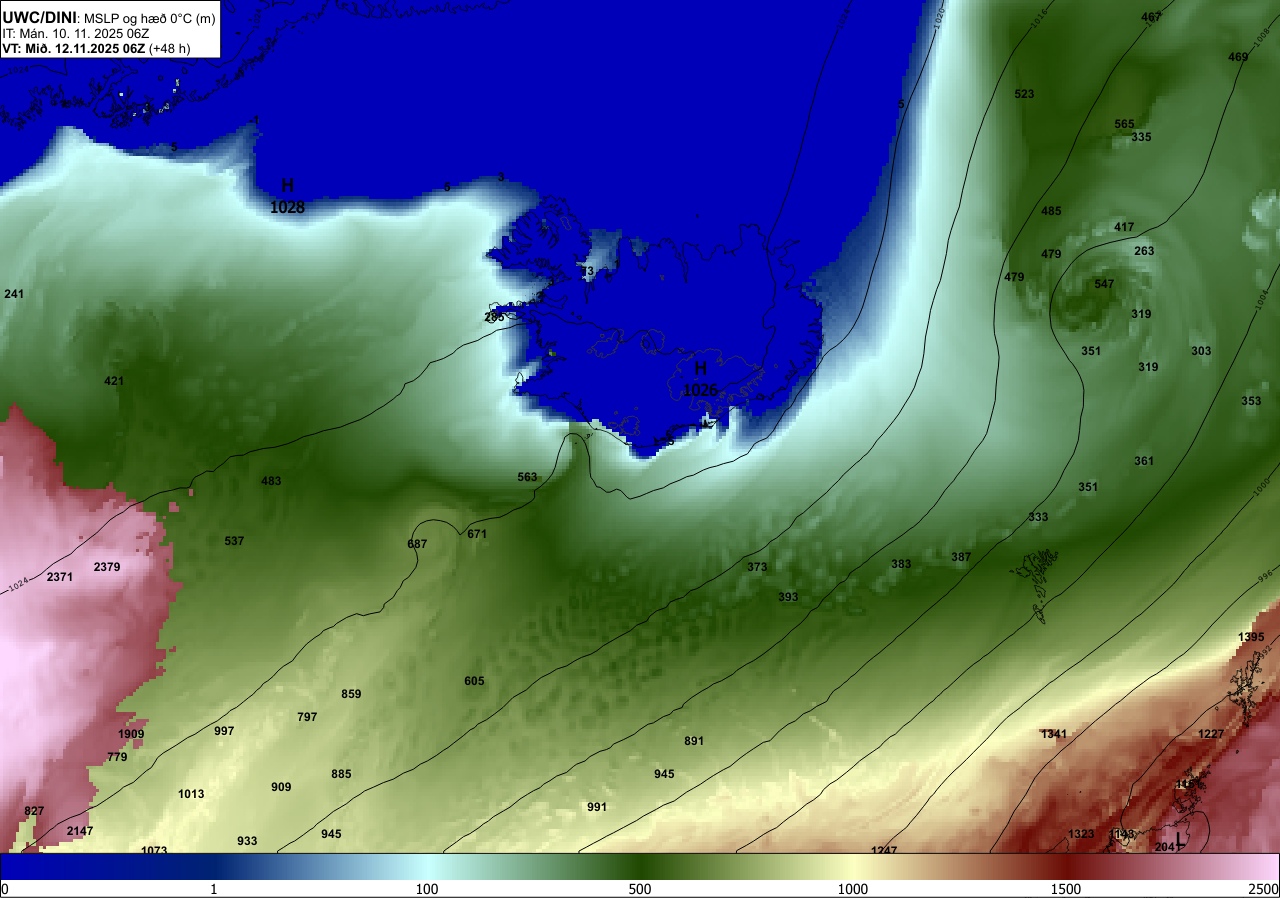Click the '1013' height value
Image resolution: width=1280 pixels, height=898 pixels.
tap(191, 794)
